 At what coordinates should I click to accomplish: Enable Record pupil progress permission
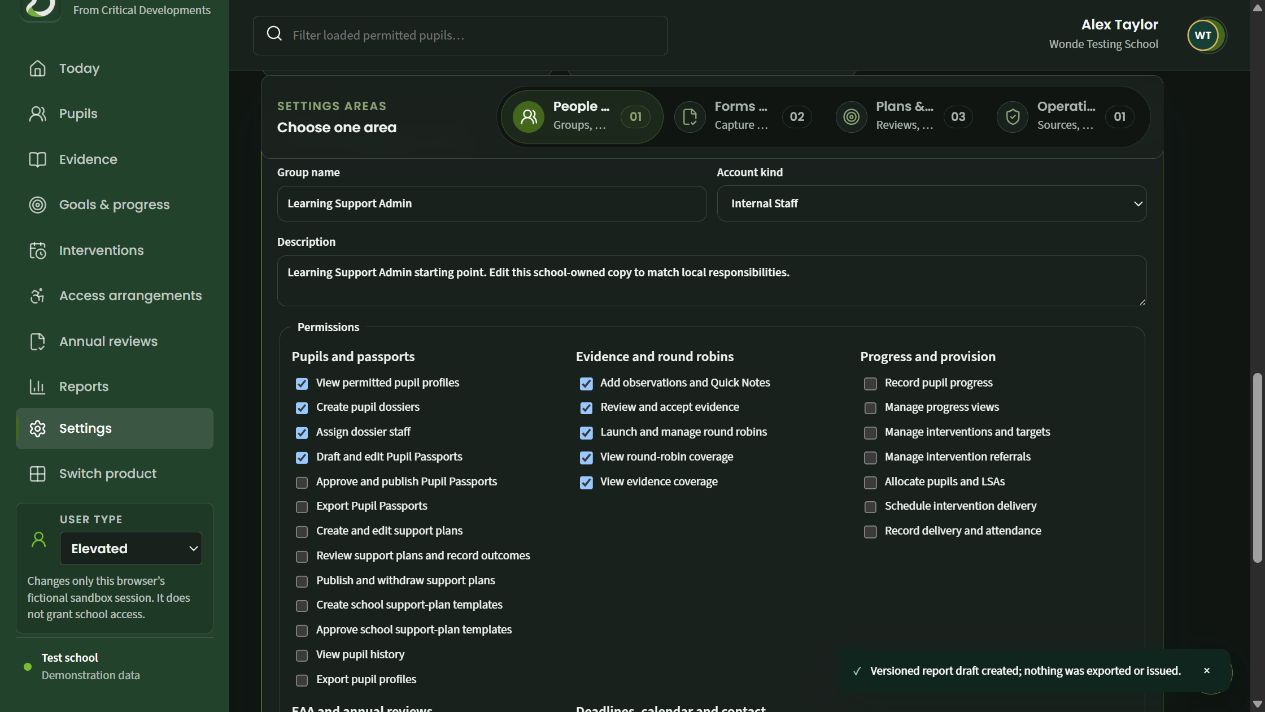[870, 383]
